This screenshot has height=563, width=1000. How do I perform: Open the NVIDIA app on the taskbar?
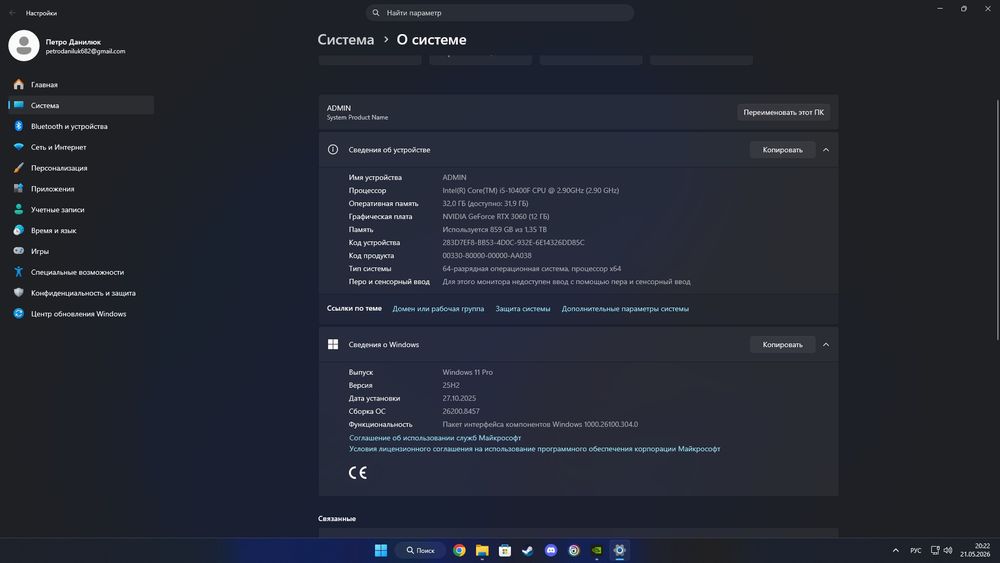pos(596,550)
